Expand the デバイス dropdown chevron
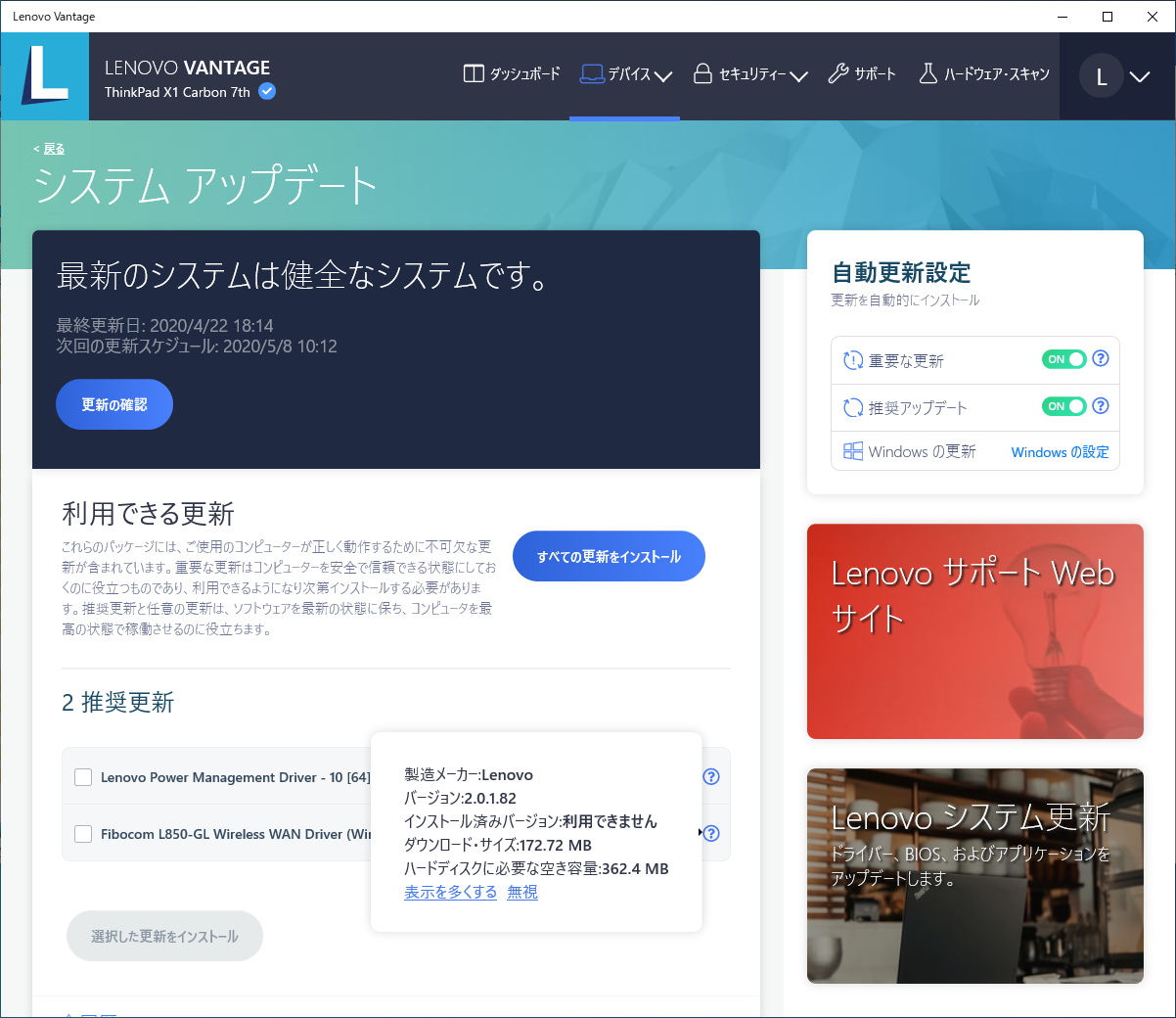This screenshot has width=1176, height=1018. click(x=663, y=75)
